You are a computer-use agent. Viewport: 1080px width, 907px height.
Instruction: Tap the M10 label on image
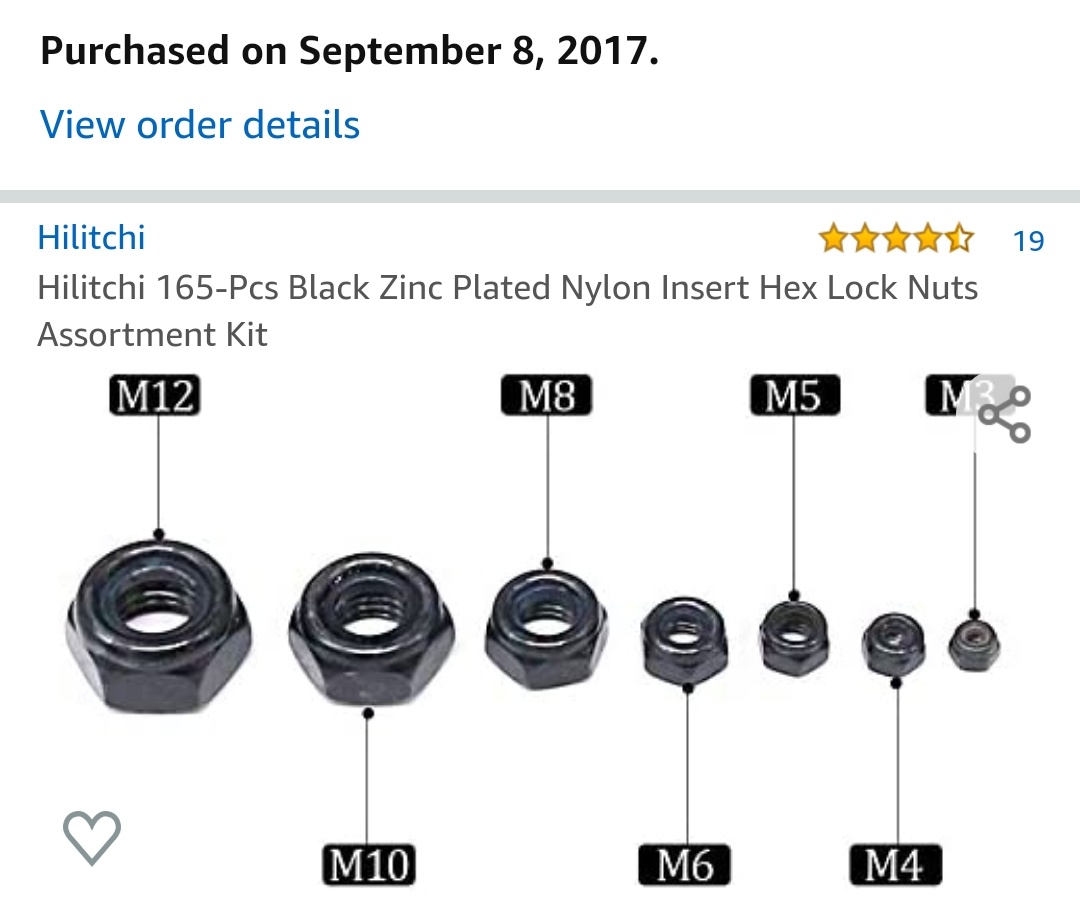click(369, 865)
